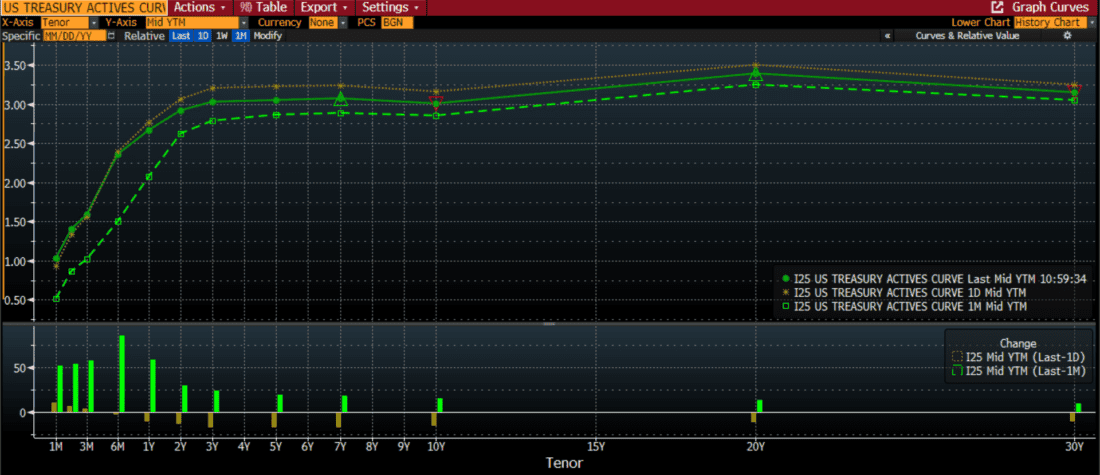Click the 1M dashed-curve data point at 1Y
The image size is (1100, 475).
[149, 177]
